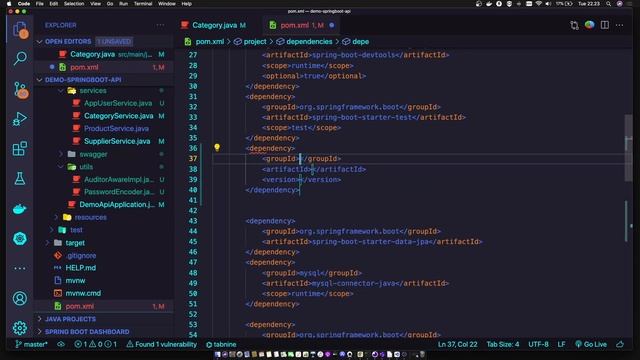
Task: Open the Manage settings gear
Action: click(x=20, y=328)
